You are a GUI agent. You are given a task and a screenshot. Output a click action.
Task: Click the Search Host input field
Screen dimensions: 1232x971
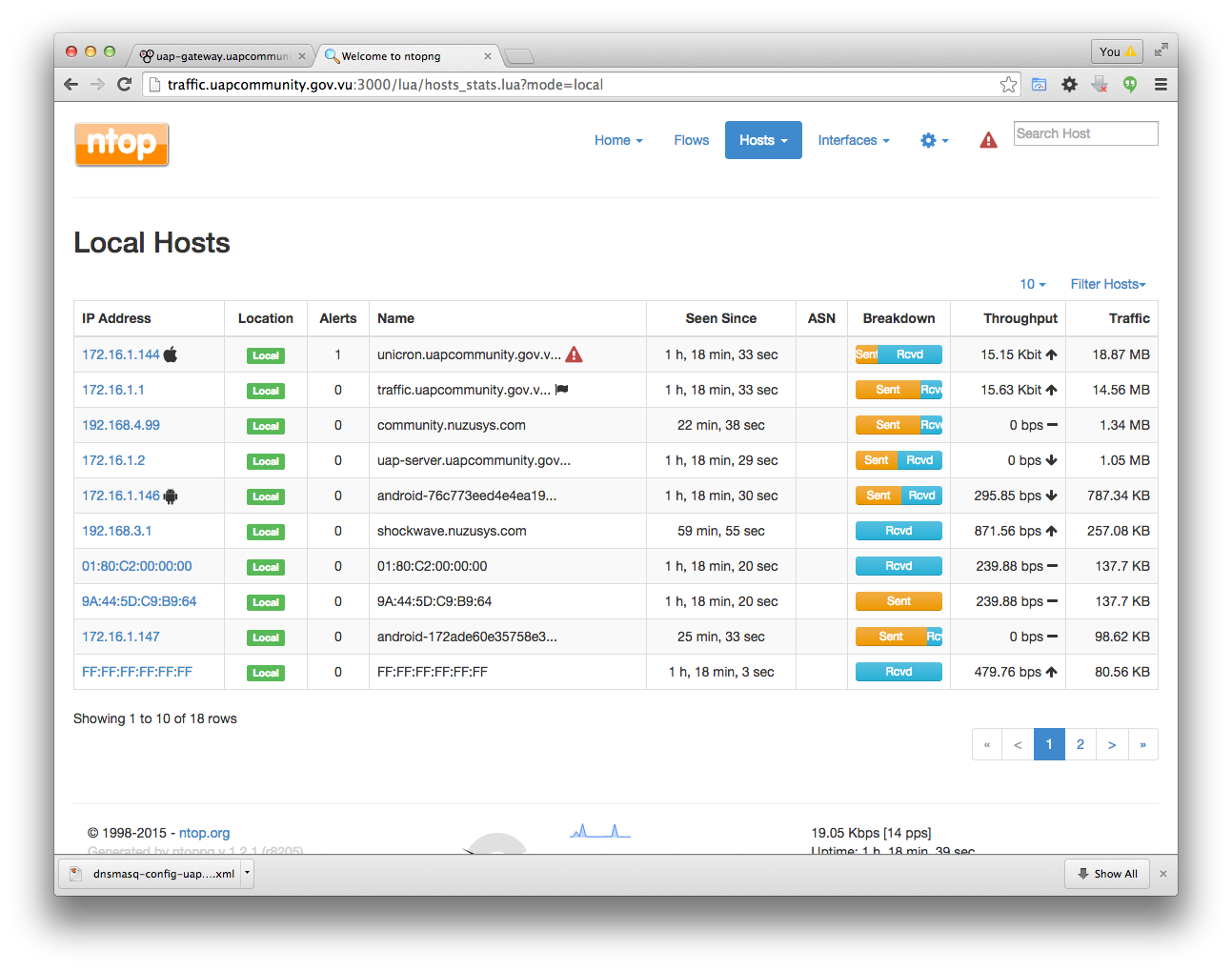click(x=1085, y=133)
